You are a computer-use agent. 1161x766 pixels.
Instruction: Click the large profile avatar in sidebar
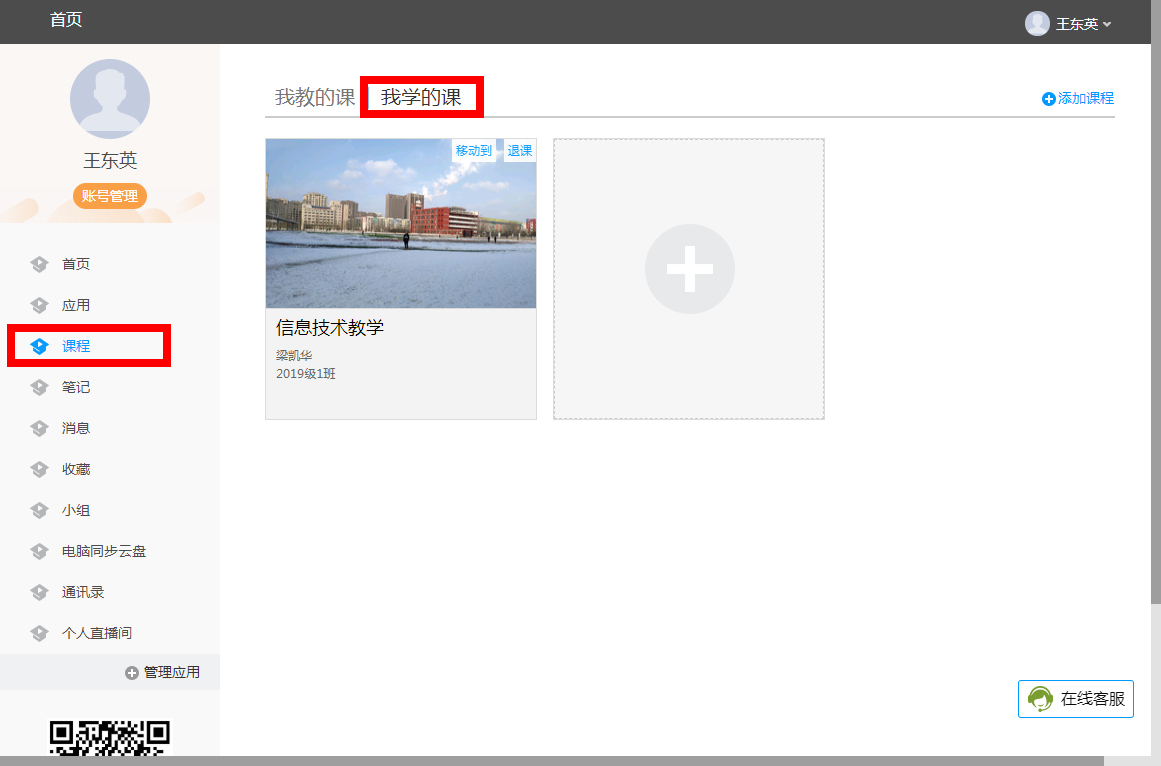[110, 98]
